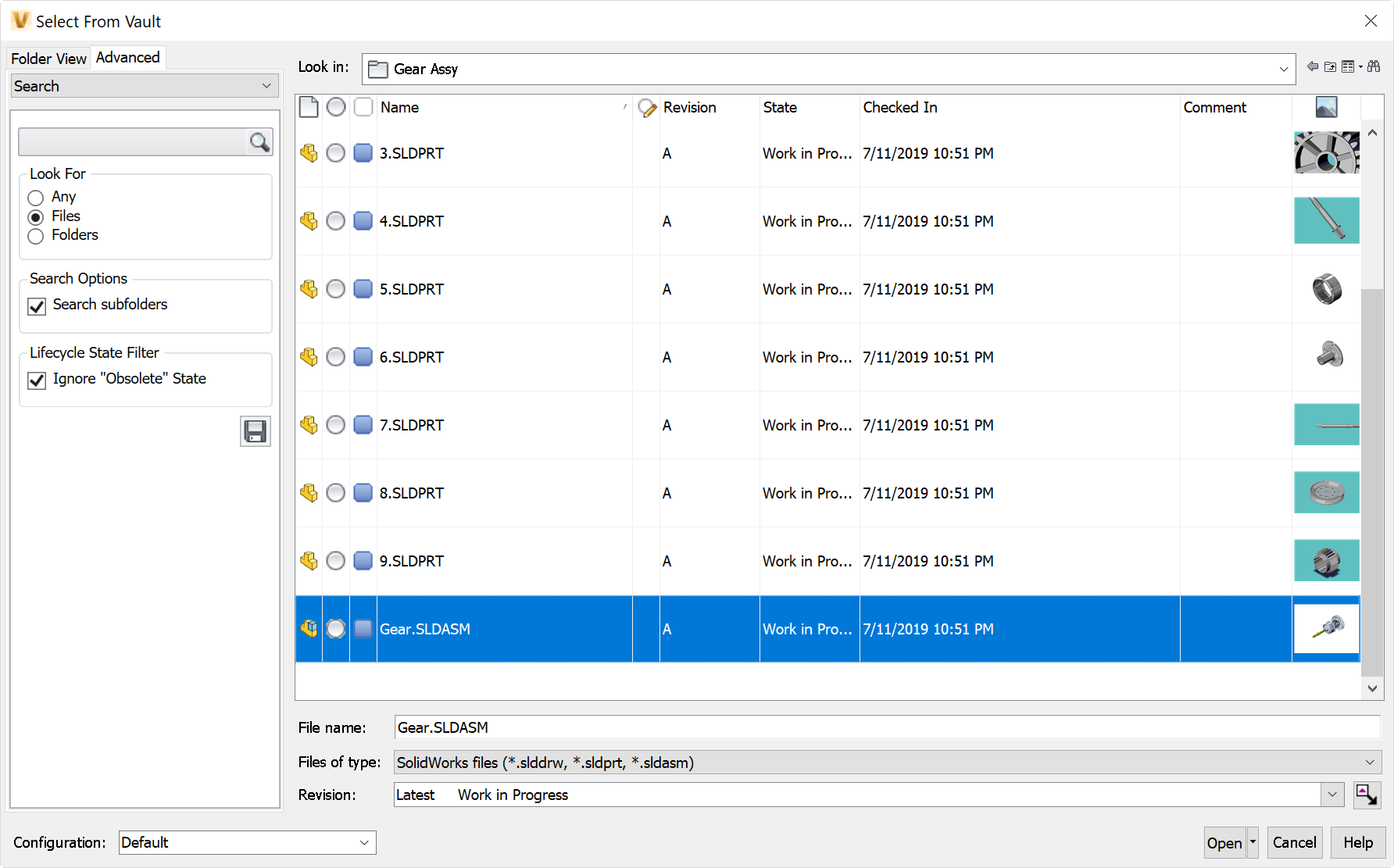Click the status circle for 6.SLDPRT

click(336, 357)
